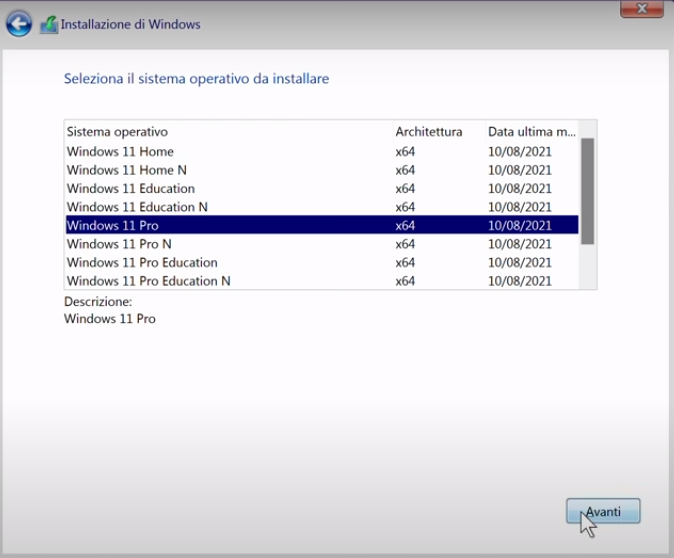Click the list's vertical scrollbar thumb

coord(587,191)
